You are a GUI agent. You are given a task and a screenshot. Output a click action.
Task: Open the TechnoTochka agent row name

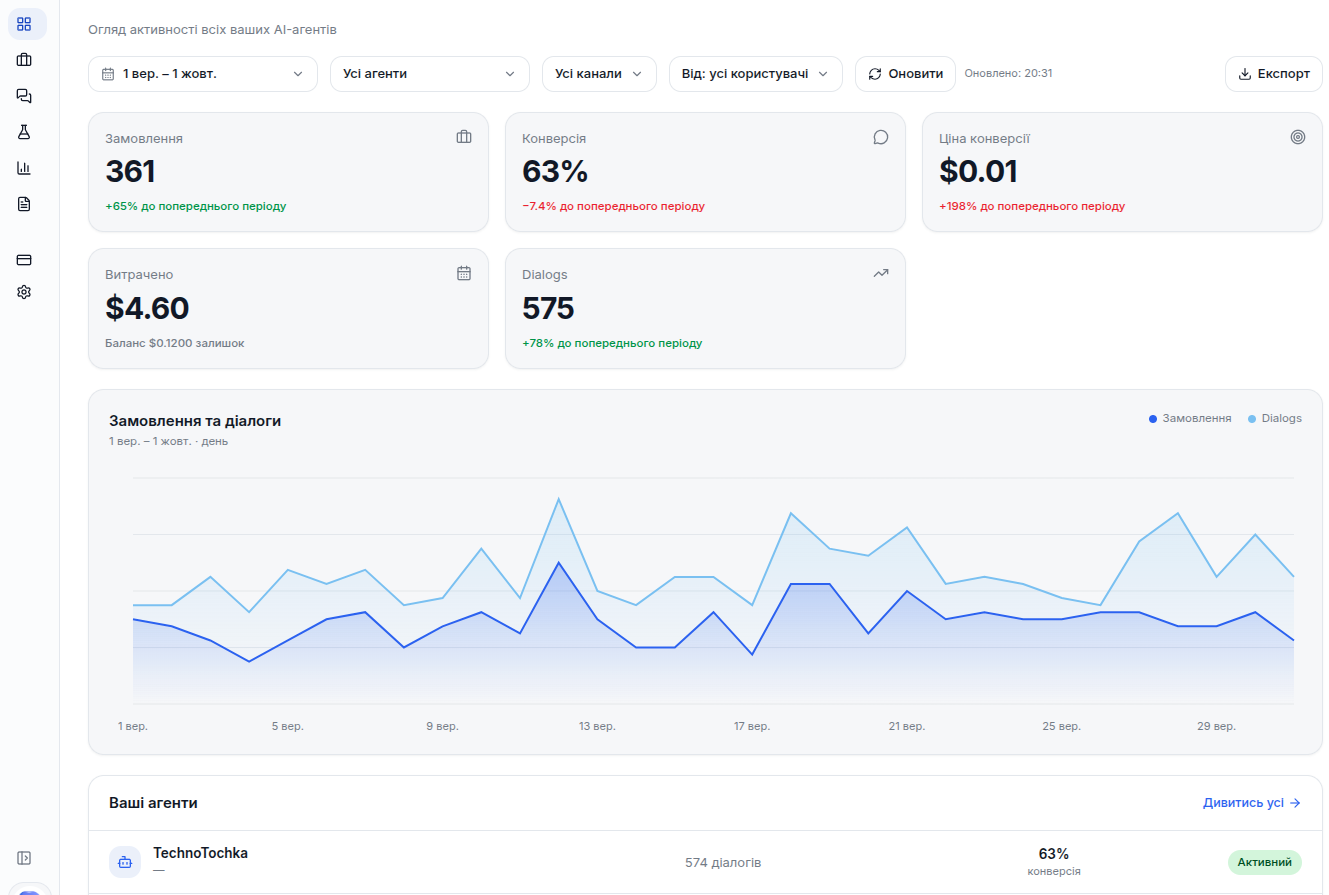coord(200,853)
